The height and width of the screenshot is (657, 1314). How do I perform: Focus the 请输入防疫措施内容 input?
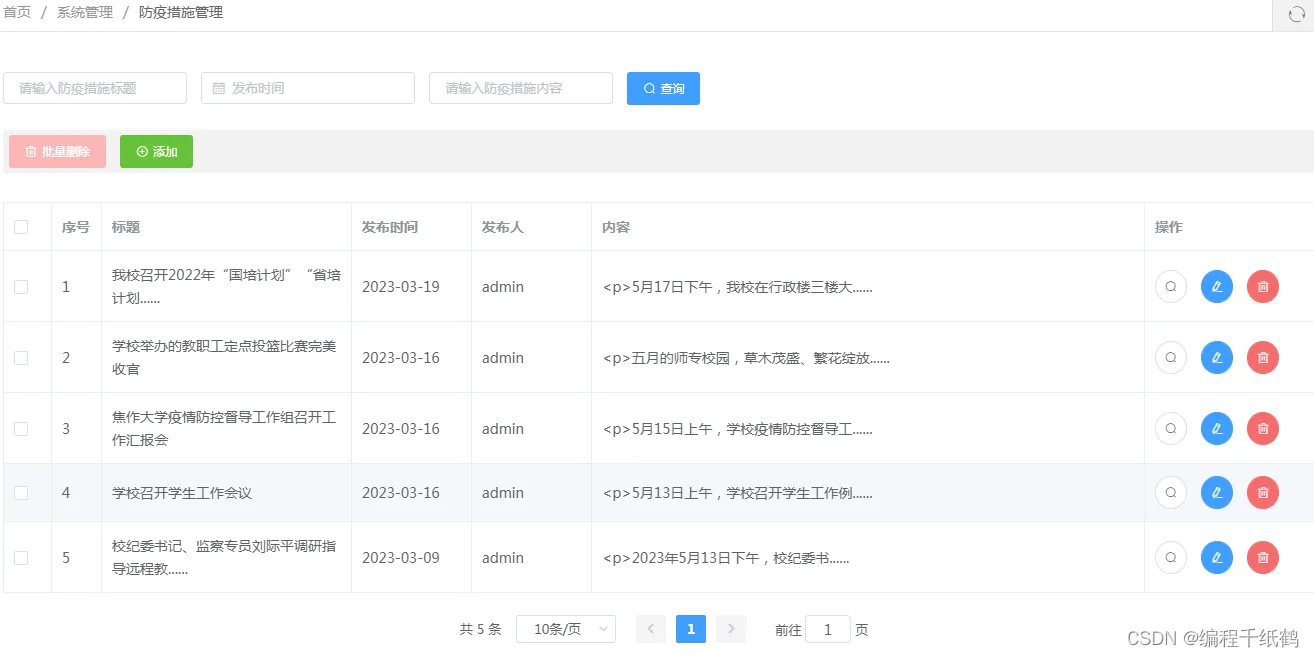tap(521, 88)
